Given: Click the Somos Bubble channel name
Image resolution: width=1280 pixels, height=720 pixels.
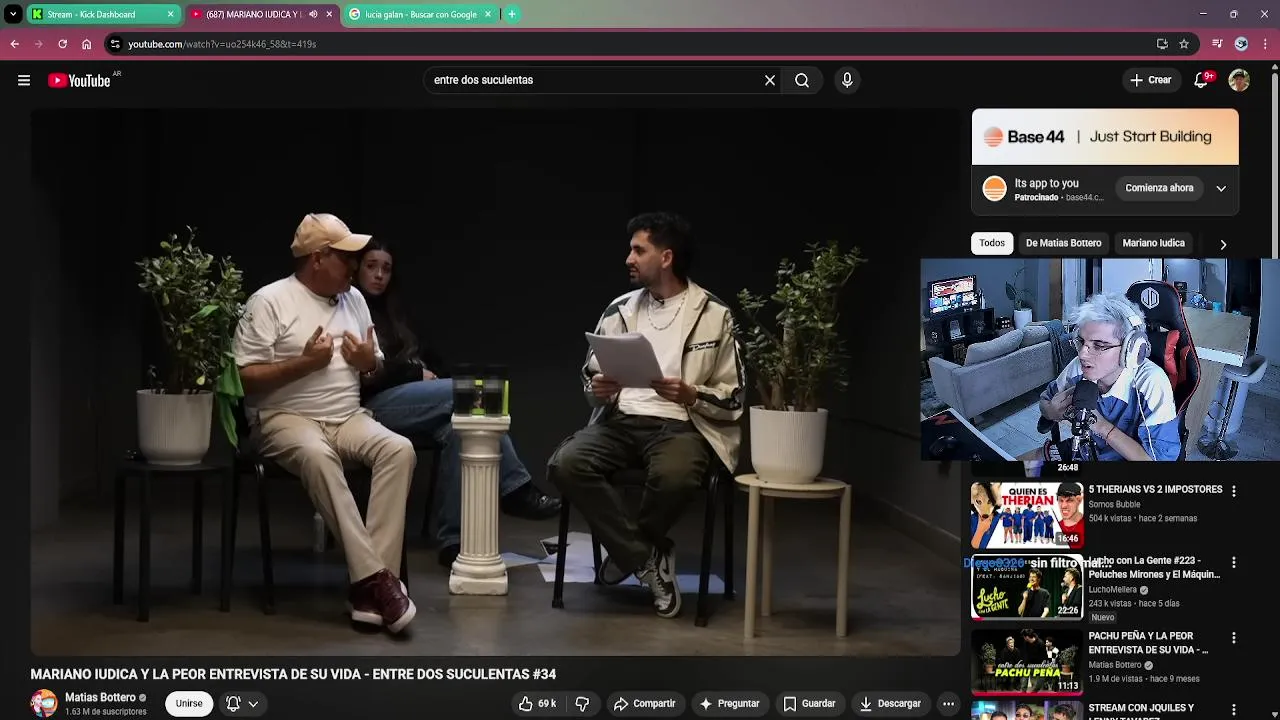Looking at the screenshot, I should [x=1114, y=505].
